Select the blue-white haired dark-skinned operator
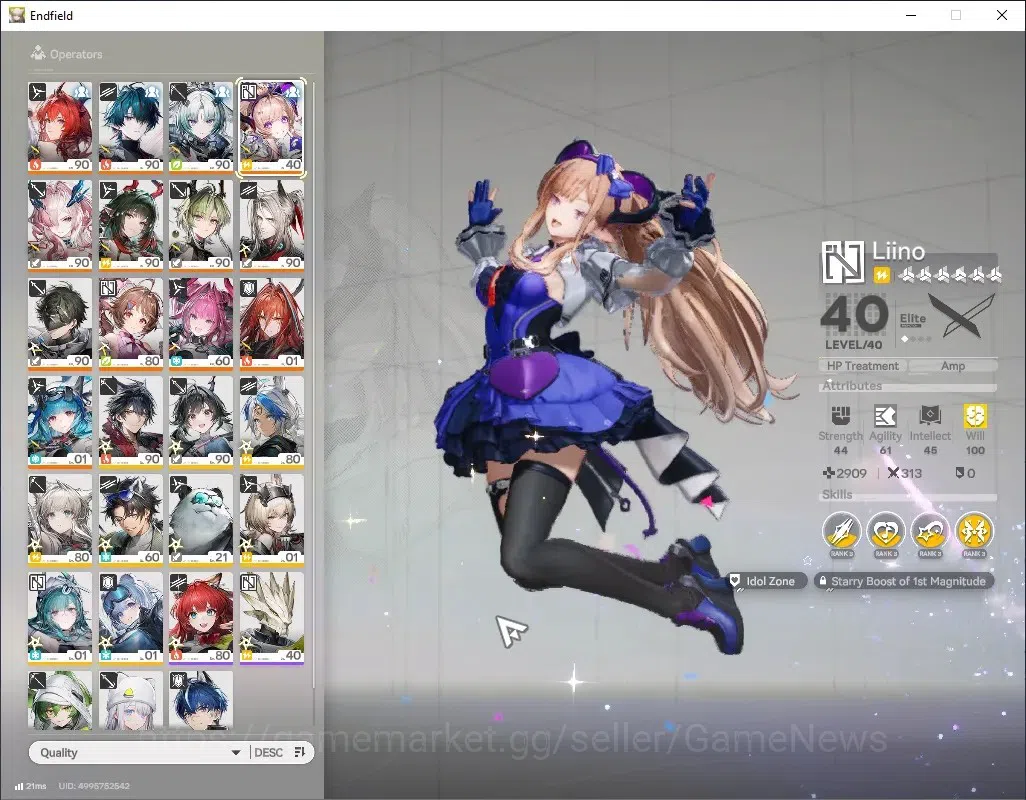Viewport: 1026px width, 800px height. click(272, 421)
